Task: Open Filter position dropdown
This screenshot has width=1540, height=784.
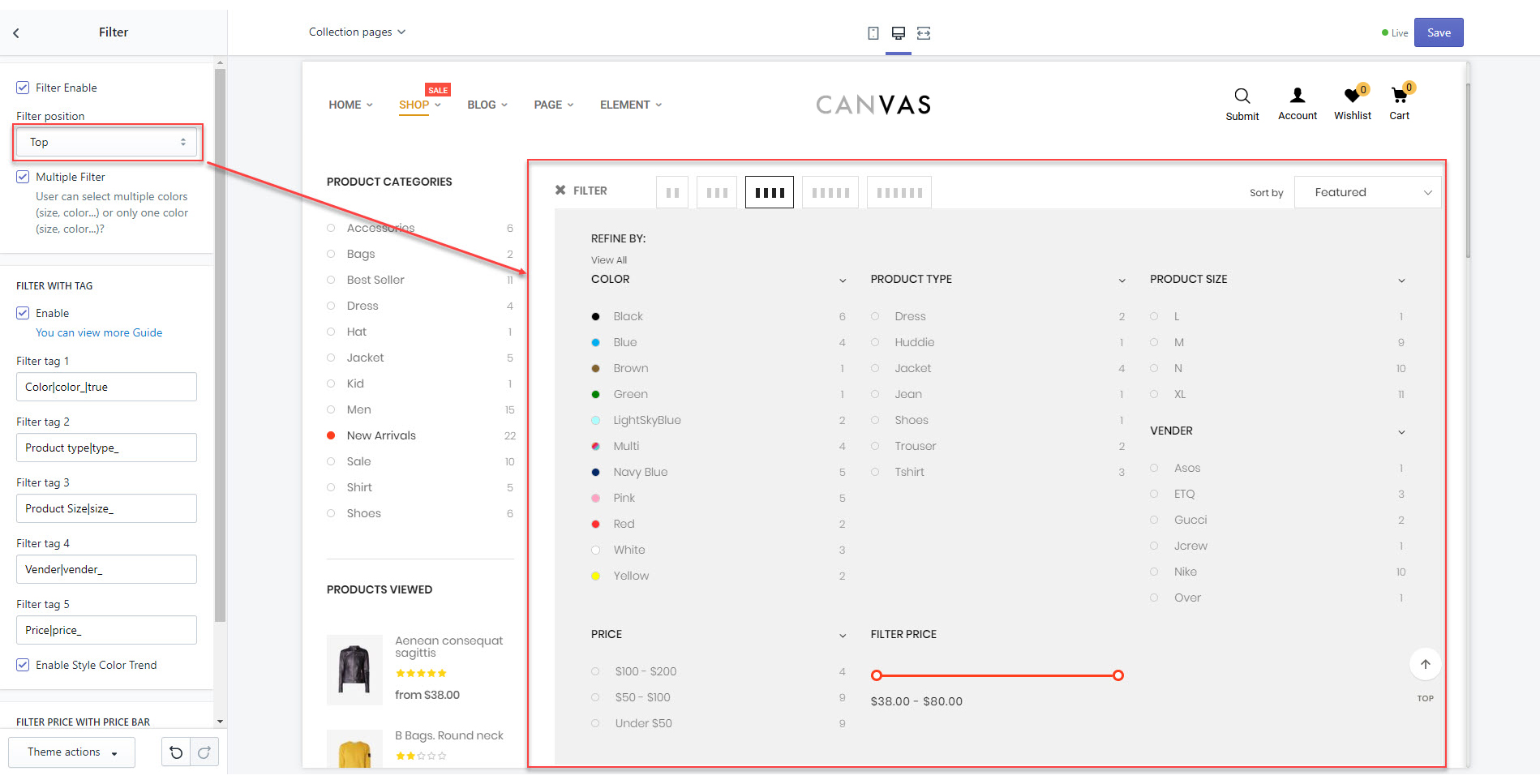Action: coord(107,142)
